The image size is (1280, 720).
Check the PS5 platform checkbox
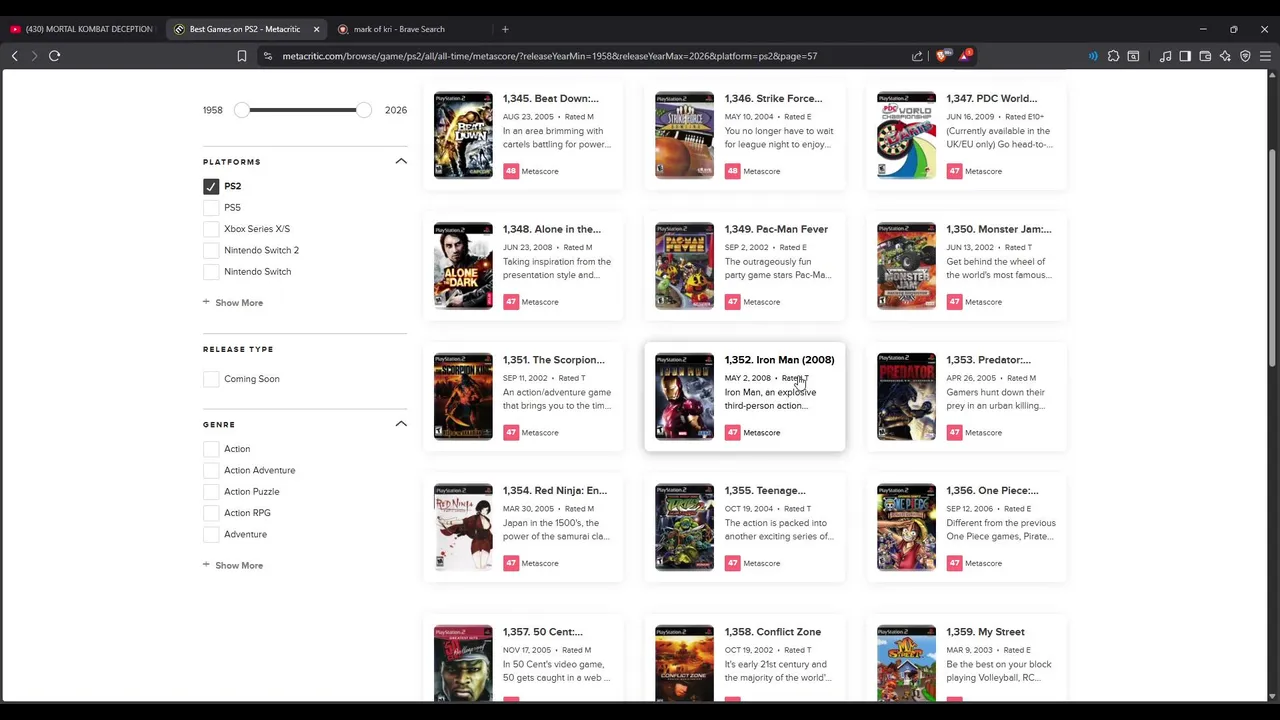211,207
